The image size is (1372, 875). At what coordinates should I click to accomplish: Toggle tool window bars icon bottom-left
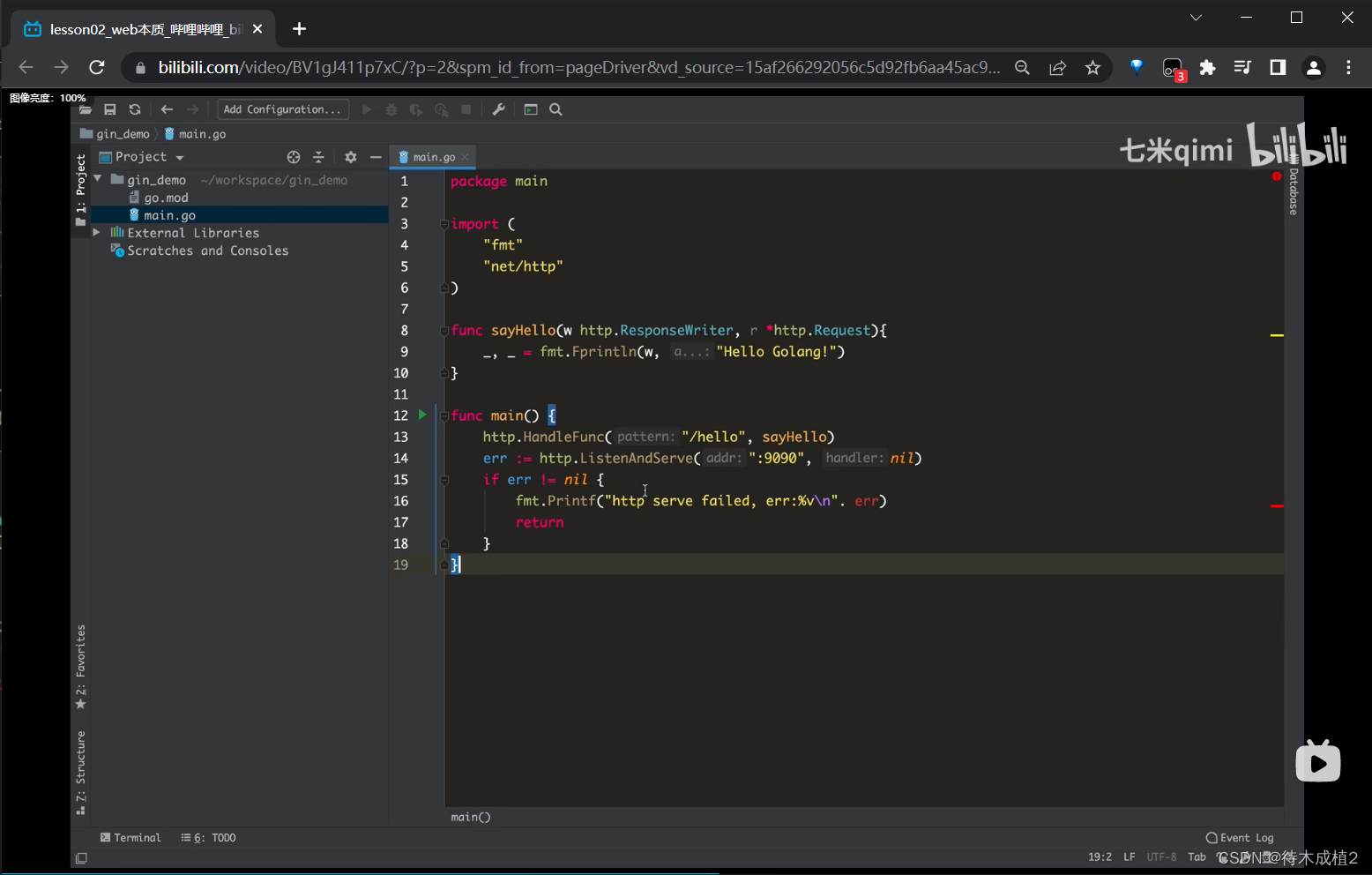[x=81, y=858]
